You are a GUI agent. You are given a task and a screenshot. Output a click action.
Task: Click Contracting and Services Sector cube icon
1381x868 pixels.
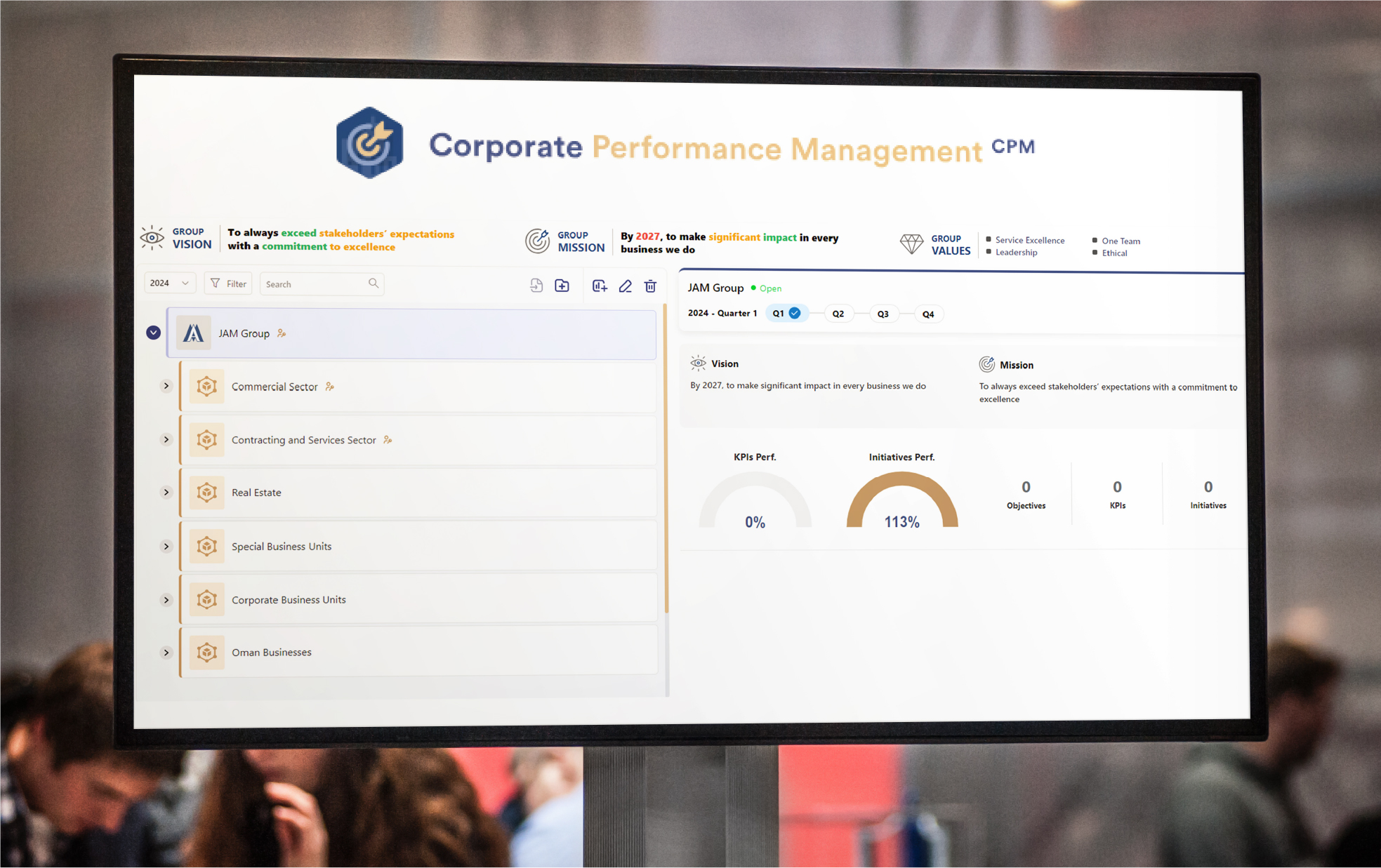coord(206,439)
